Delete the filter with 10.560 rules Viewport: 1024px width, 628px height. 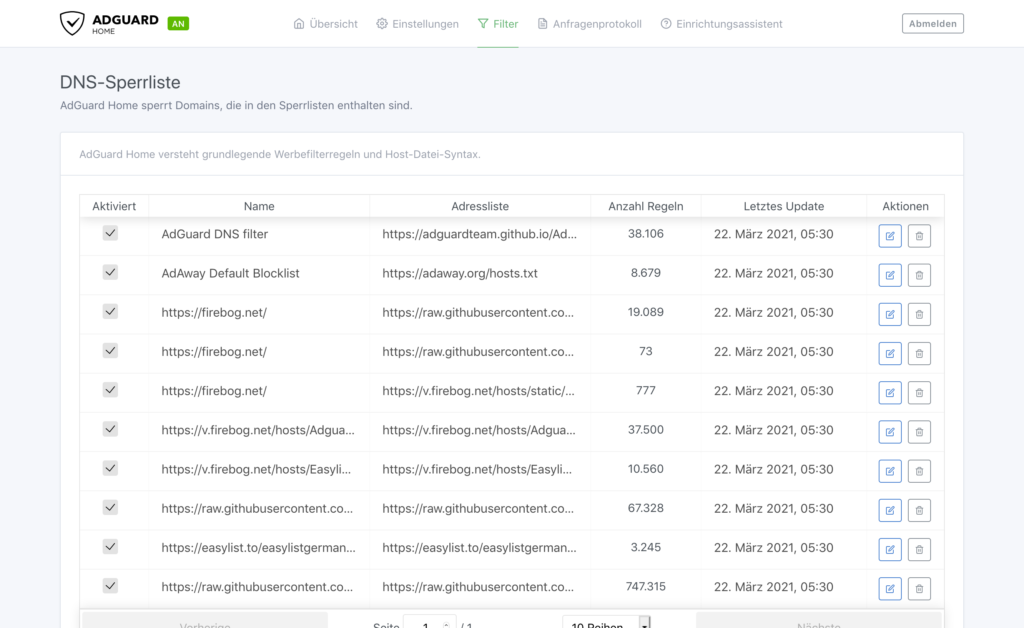[919, 471]
